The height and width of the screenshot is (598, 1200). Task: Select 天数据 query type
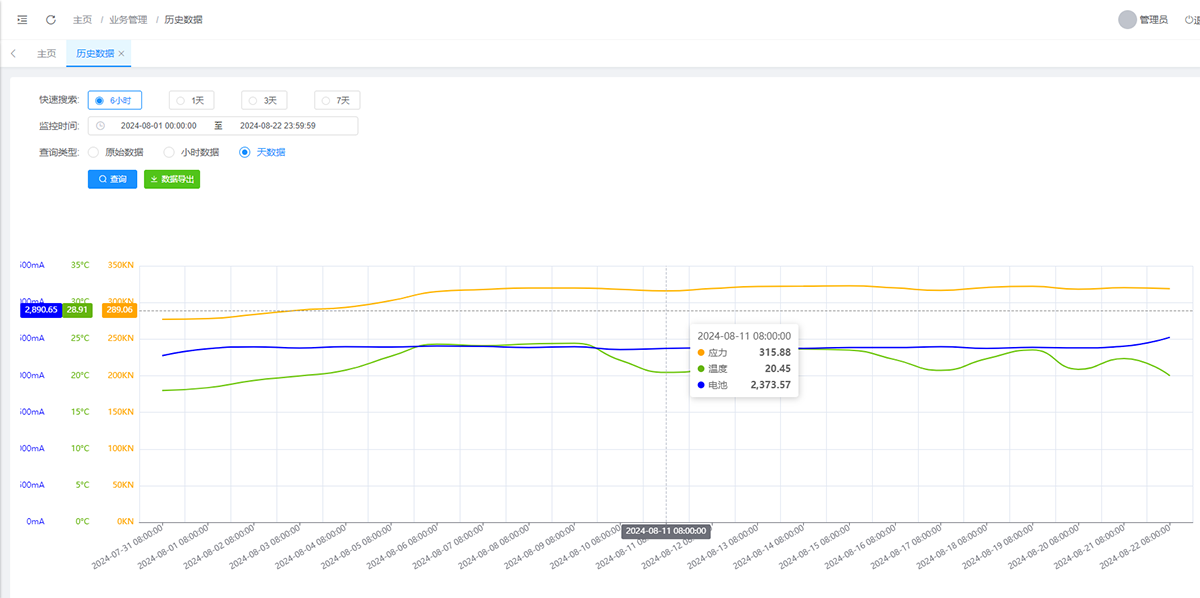[x=263, y=153]
